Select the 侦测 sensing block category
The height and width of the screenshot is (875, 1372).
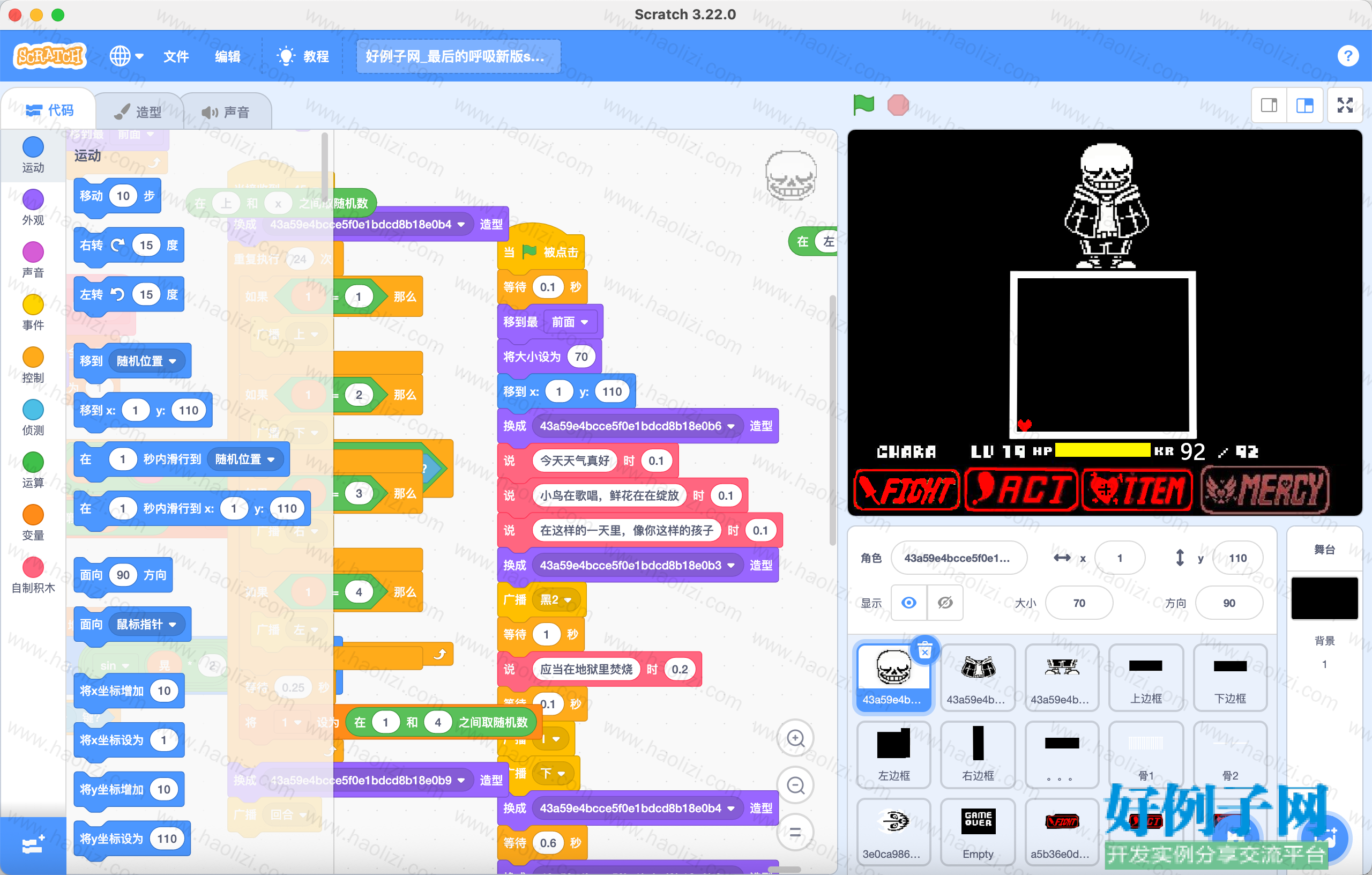(x=33, y=418)
